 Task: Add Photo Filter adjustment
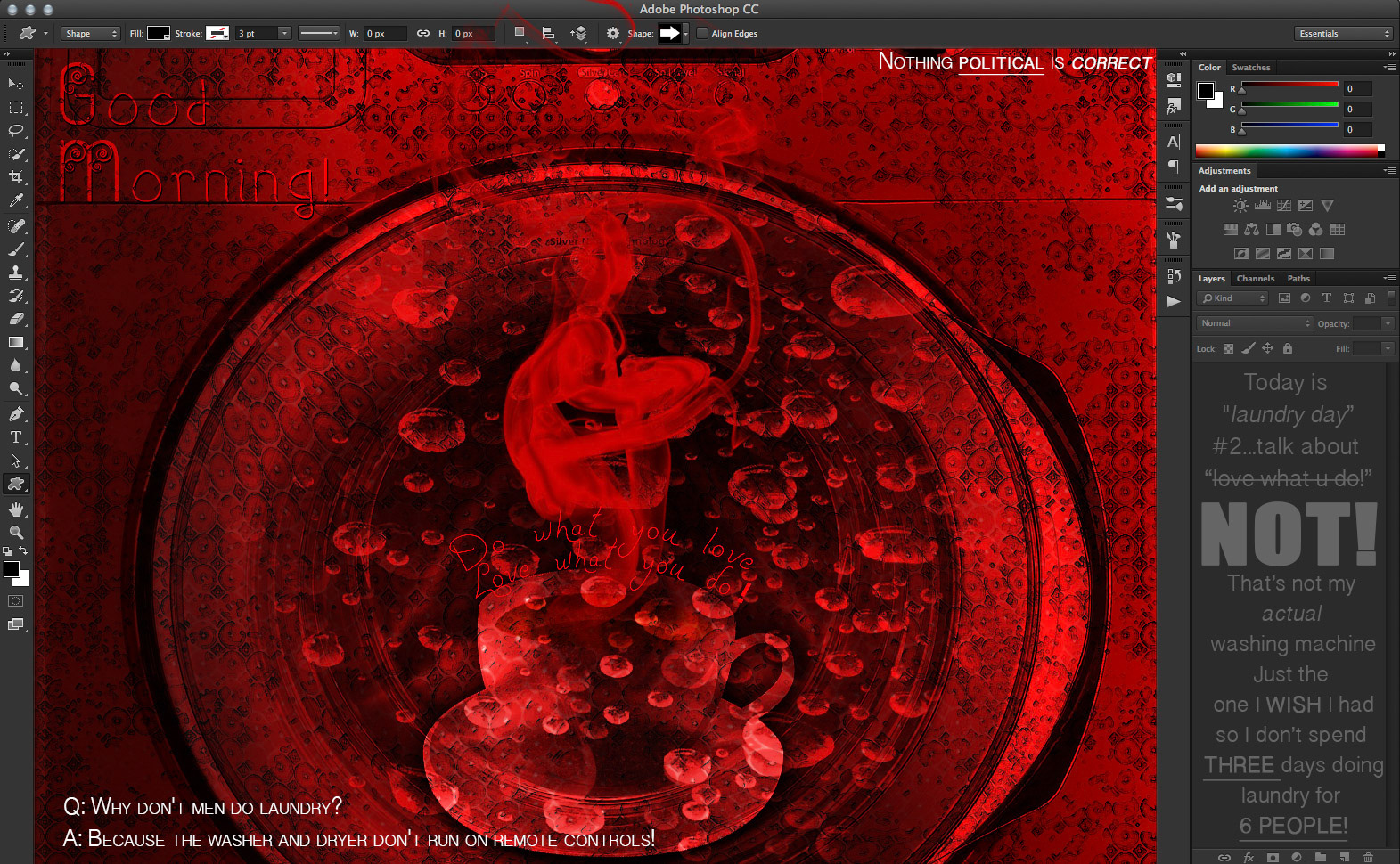coord(1295,230)
